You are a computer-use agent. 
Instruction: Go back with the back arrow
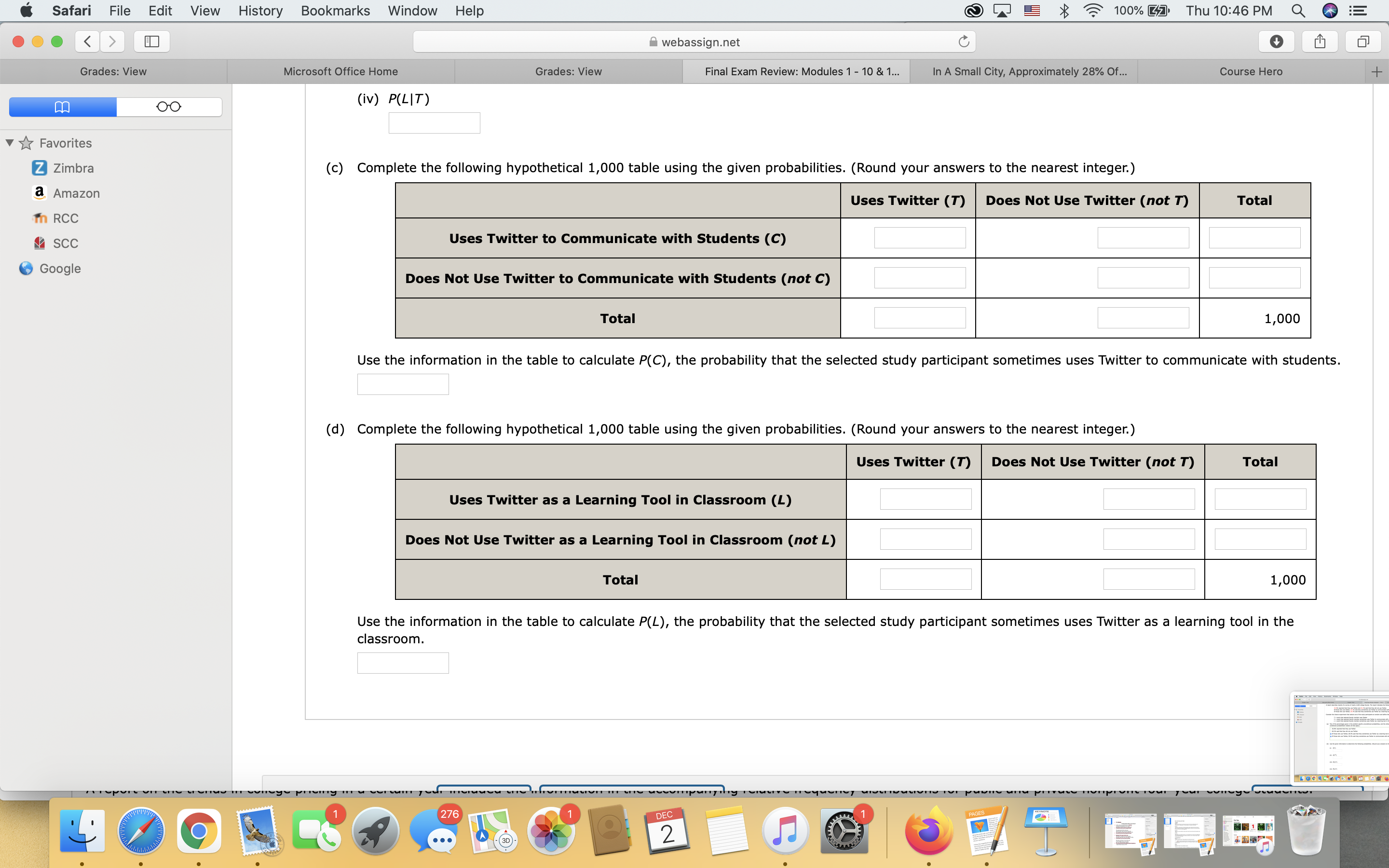pos(87,41)
